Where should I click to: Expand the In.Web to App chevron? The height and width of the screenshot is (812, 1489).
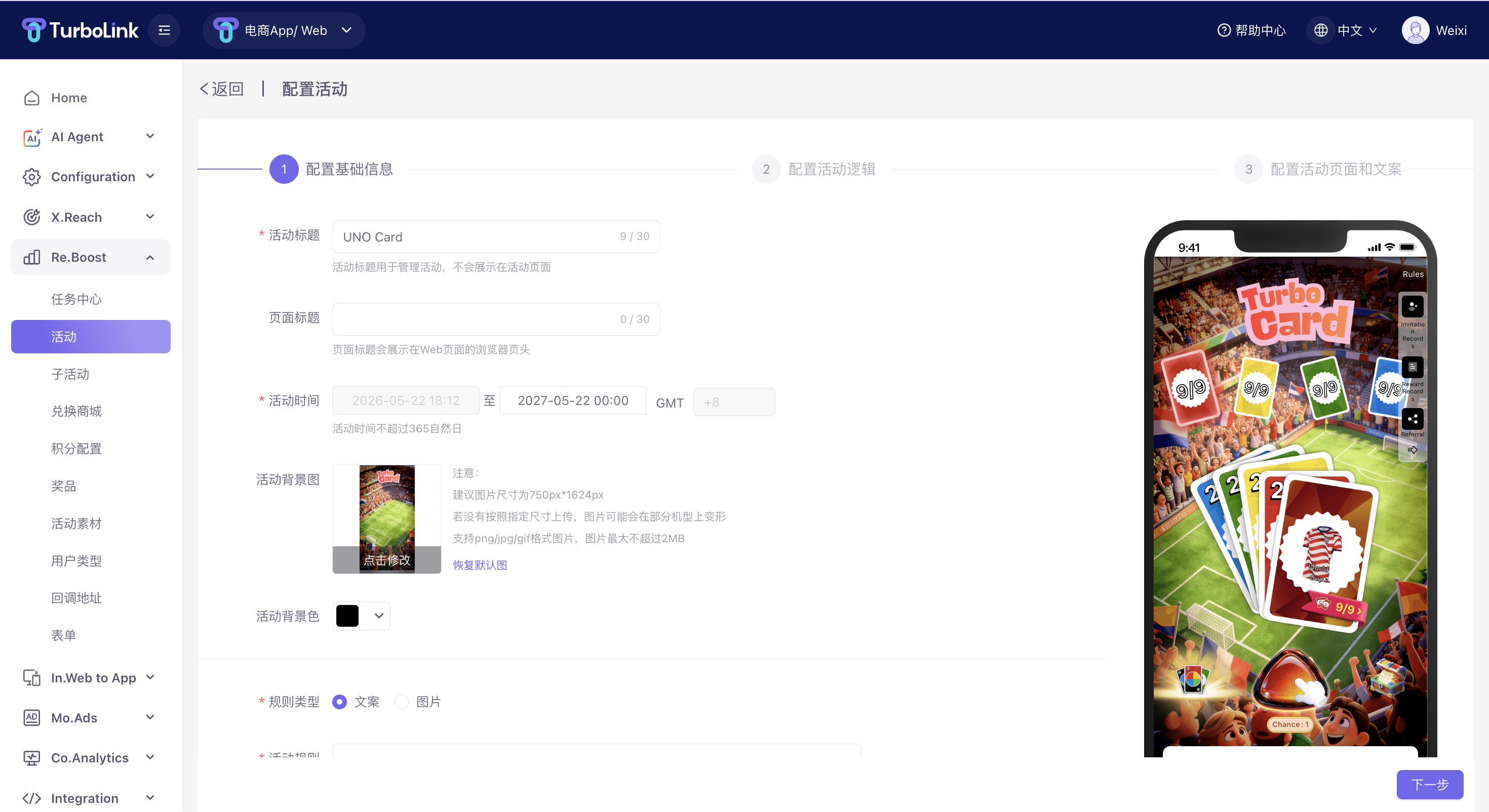(150, 677)
